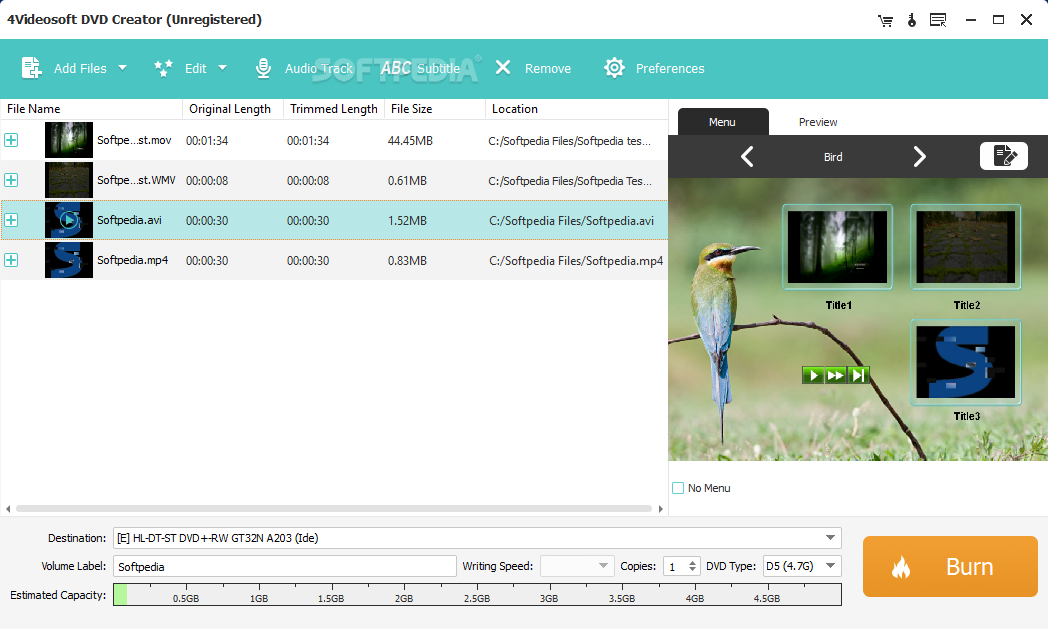Click the feedback message icon in title bar
1048x629 pixels.
(x=938, y=20)
